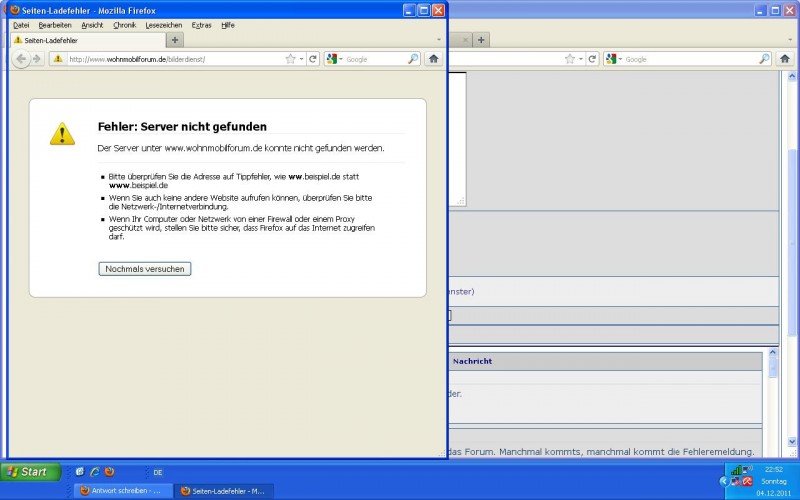Viewport: 800px width, 500px height.
Task: Click the search magnifier in the front window's Google box
Action: pos(413,59)
